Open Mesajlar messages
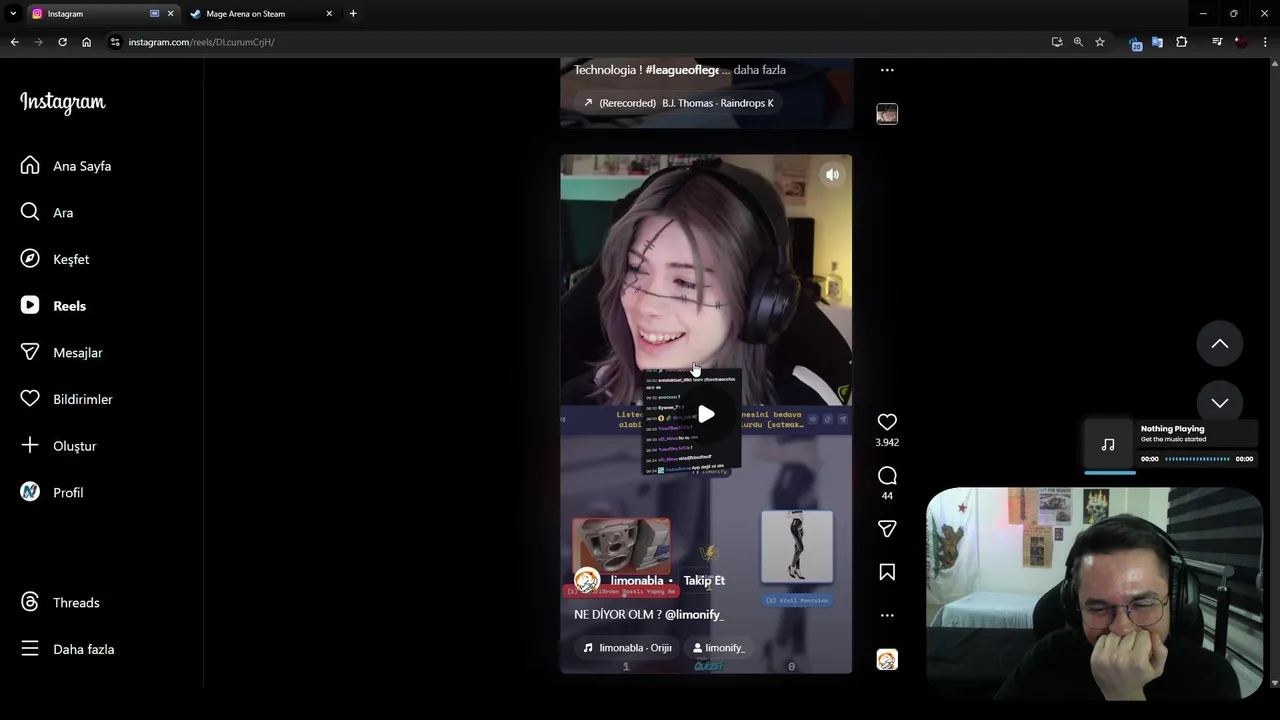The width and height of the screenshot is (1280, 720). point(62,352)
